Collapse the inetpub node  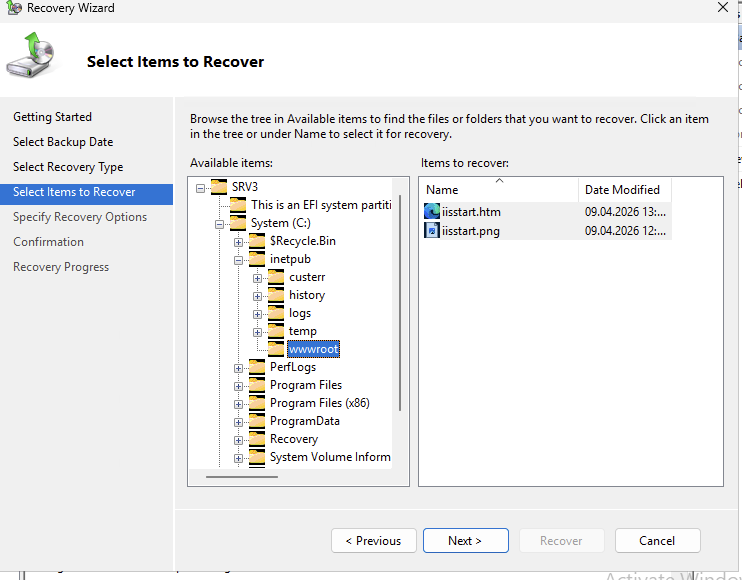(x=238, y=260)
